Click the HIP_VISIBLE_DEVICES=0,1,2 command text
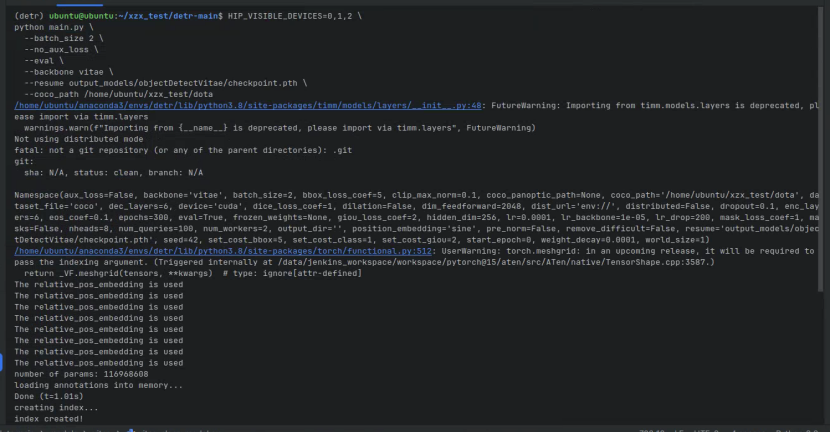 coord(290,16)
